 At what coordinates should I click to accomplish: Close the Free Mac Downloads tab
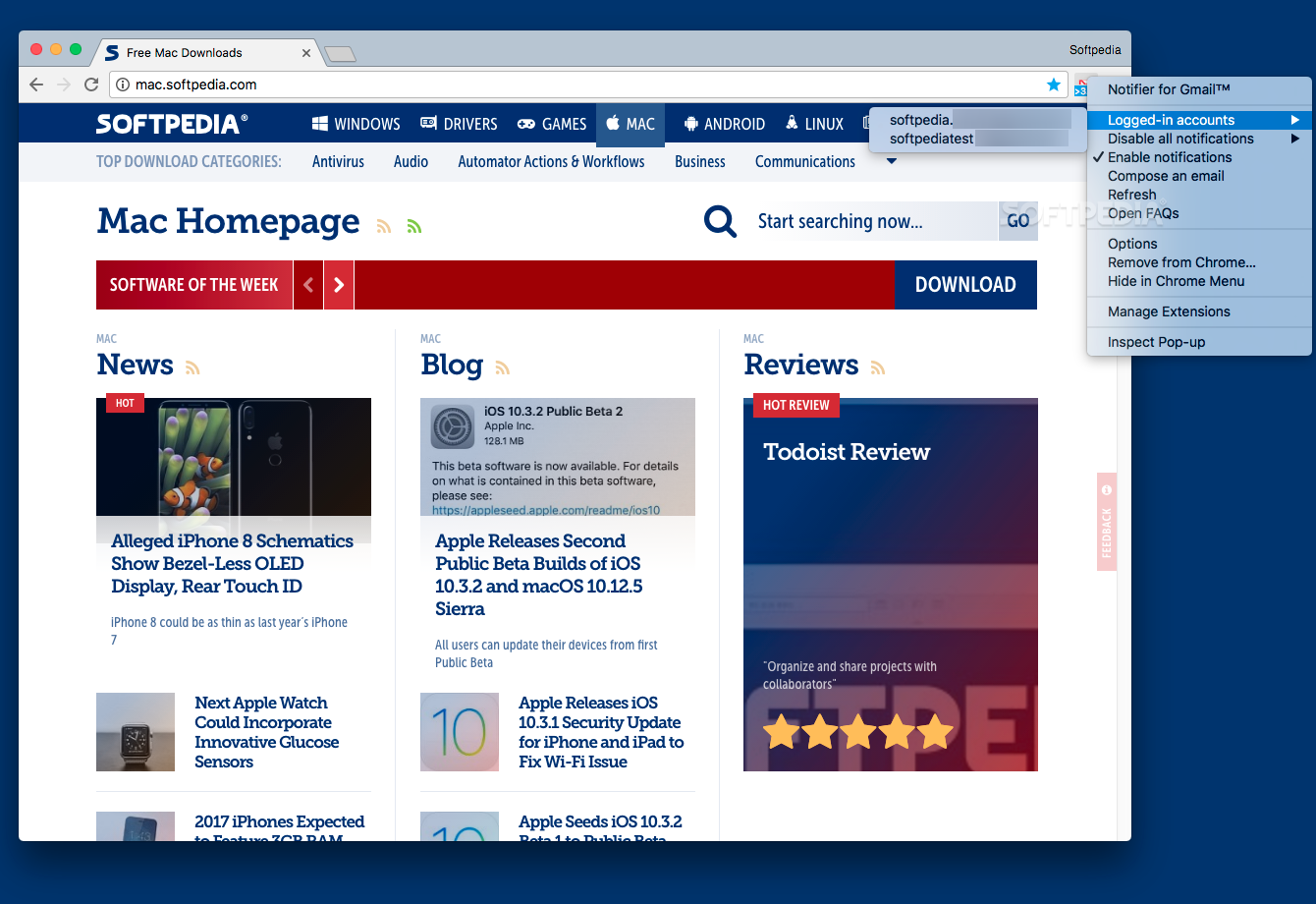pos(307,53)
